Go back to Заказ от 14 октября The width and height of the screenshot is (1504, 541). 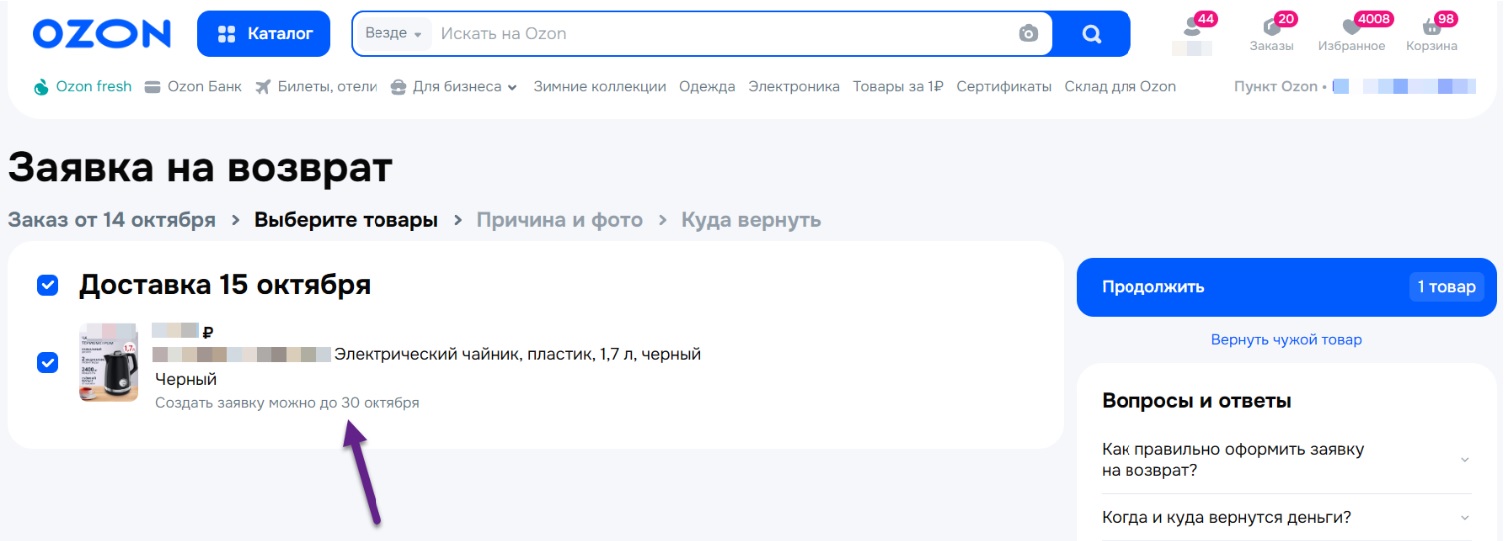tap(112, 220)
